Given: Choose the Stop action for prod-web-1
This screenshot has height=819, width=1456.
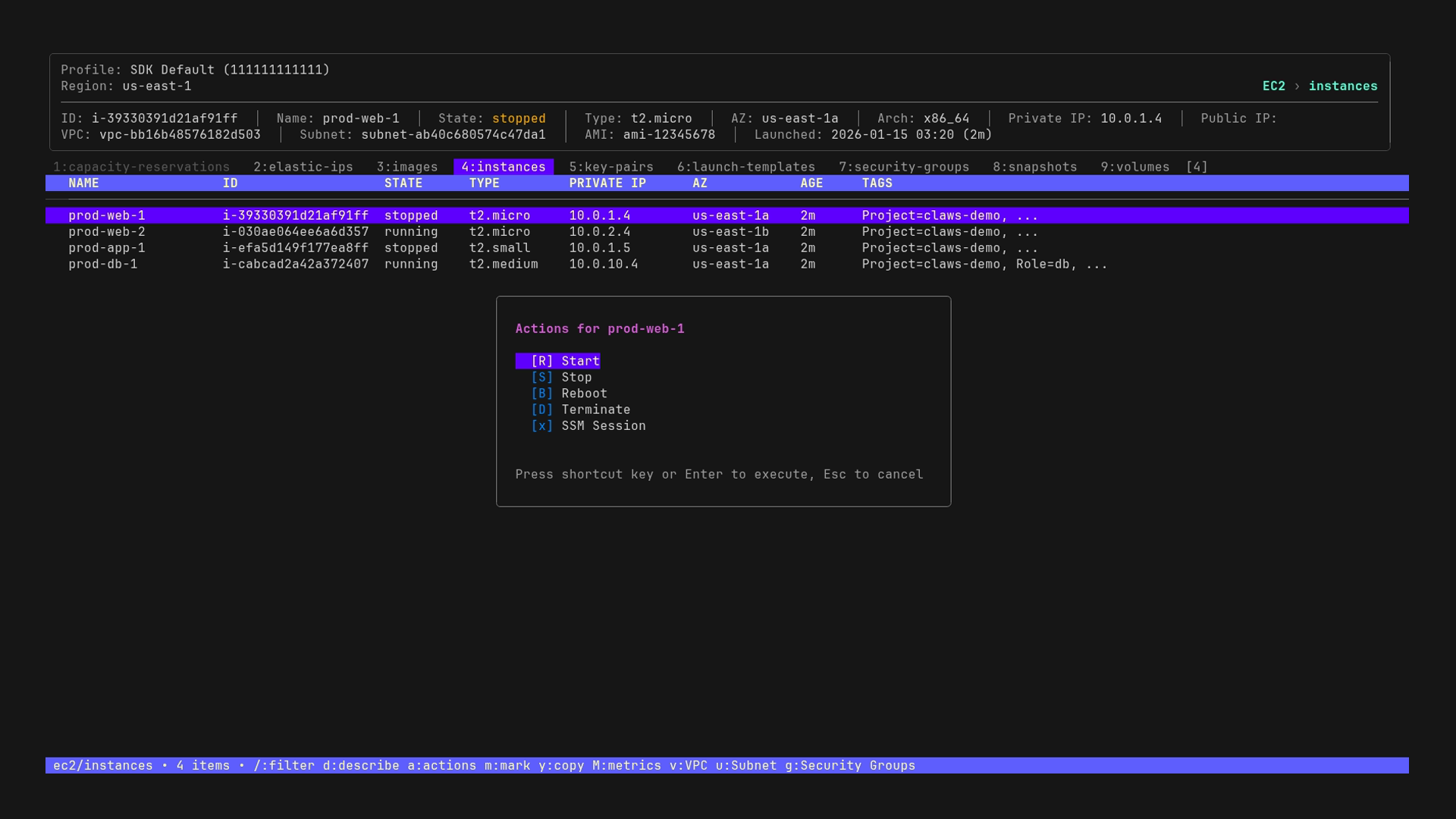Looking at the screenshot, I should (x=561, y=378).
